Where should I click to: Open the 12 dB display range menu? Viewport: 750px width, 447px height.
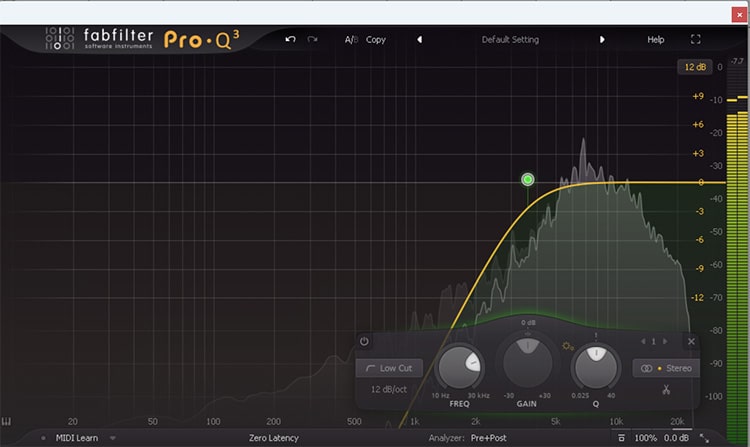pos(695,67)
